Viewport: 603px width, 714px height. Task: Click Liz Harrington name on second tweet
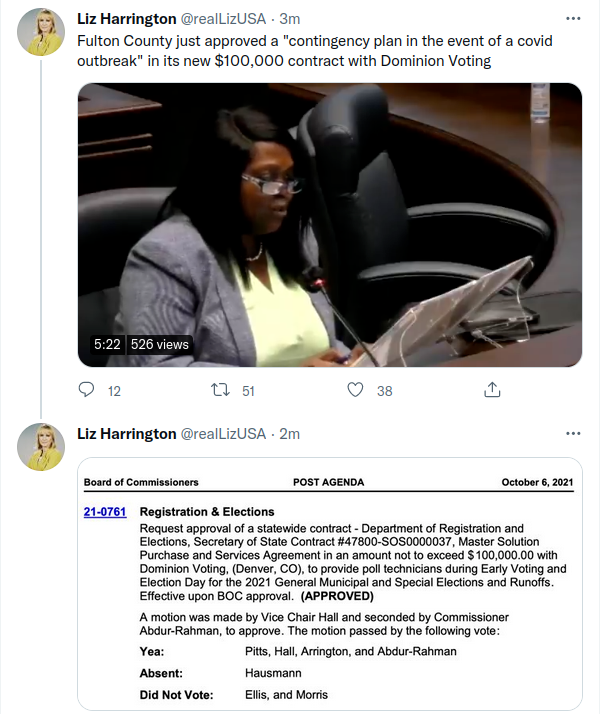tap(127, 434)
